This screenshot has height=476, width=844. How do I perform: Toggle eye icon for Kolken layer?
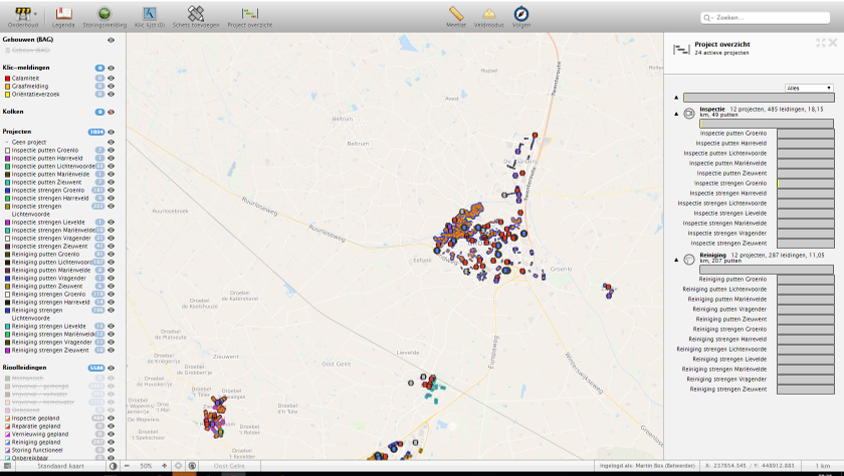tap(111, 112)
